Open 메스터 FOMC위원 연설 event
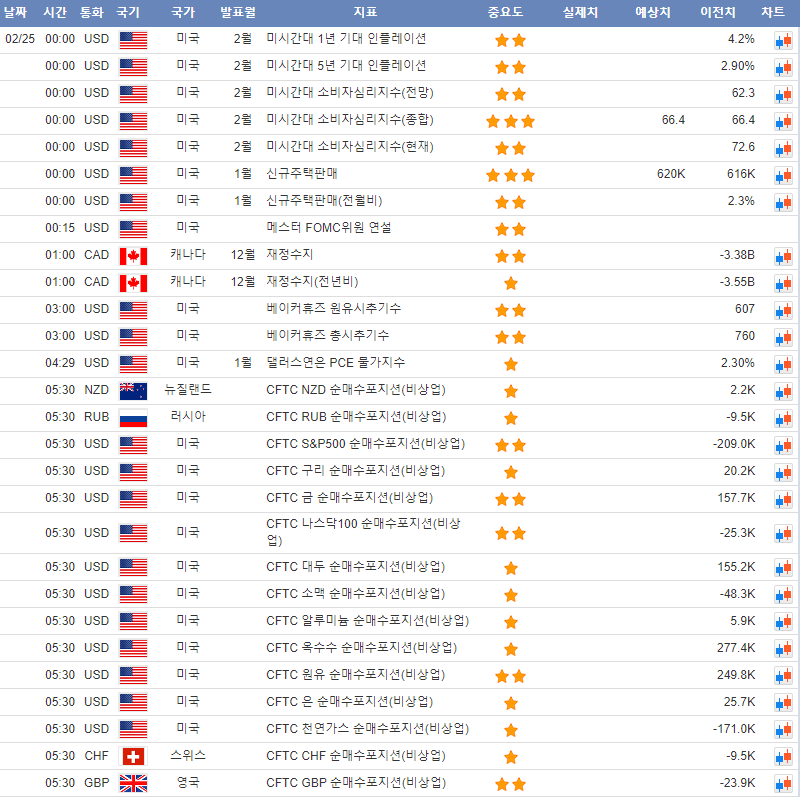The width and height of the screenshot is (800, 797). (328, 228)
